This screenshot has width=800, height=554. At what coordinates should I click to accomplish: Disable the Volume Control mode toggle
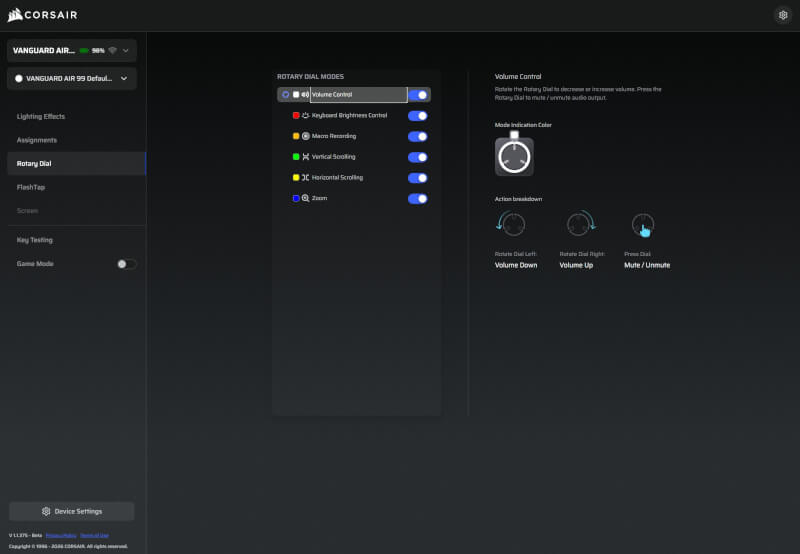418,95
